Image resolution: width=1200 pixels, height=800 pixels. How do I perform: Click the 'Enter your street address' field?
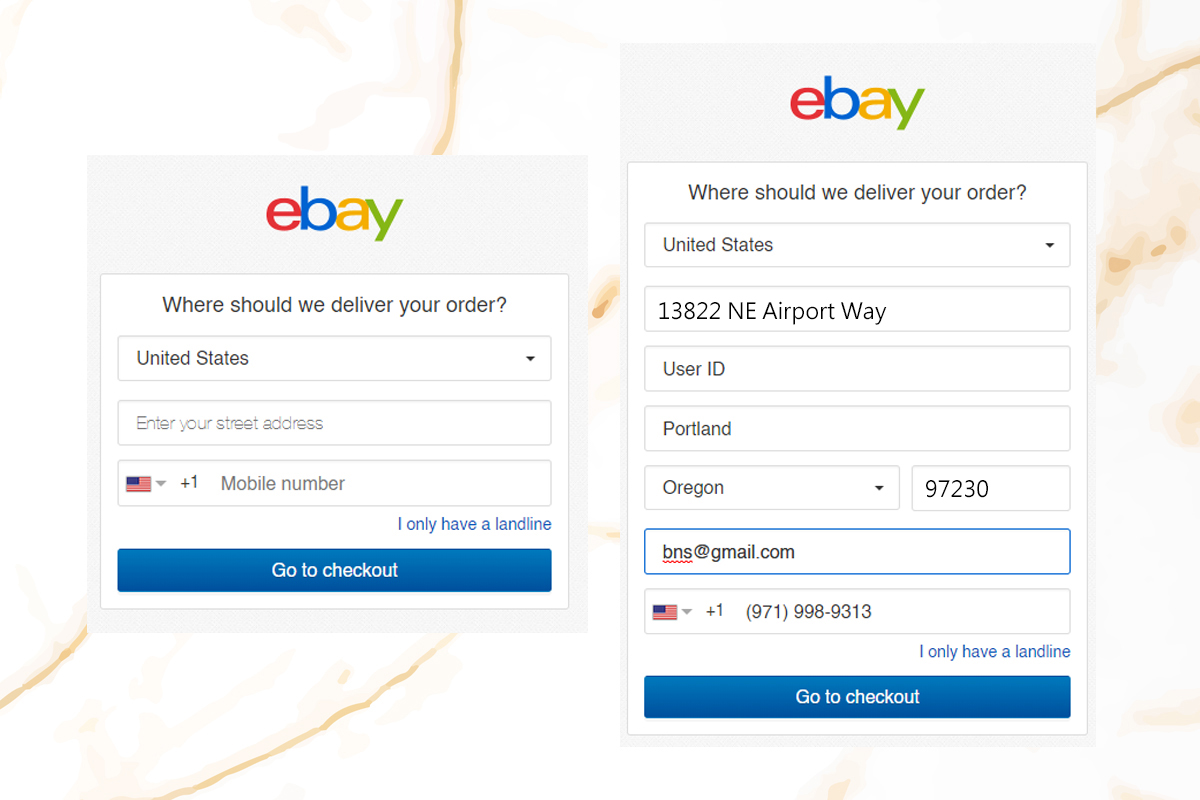[334, 423]
